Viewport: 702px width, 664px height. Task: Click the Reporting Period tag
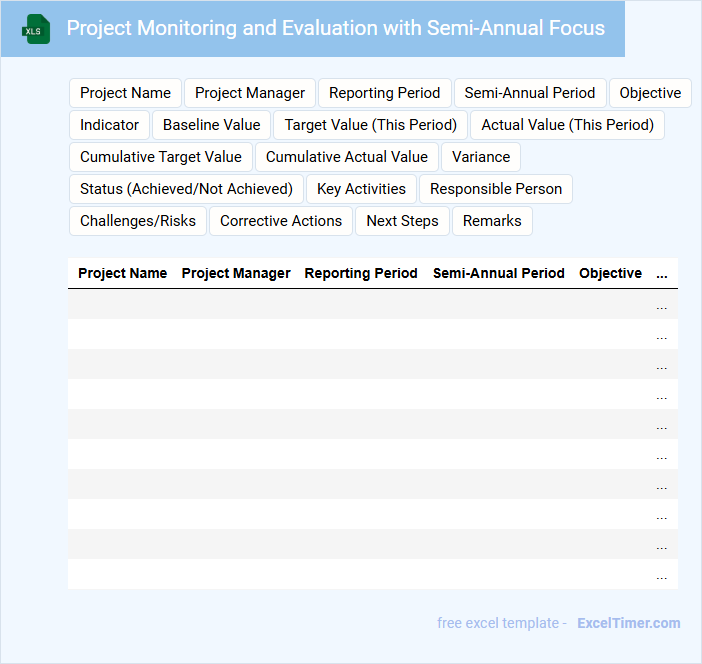coord(384,93)
